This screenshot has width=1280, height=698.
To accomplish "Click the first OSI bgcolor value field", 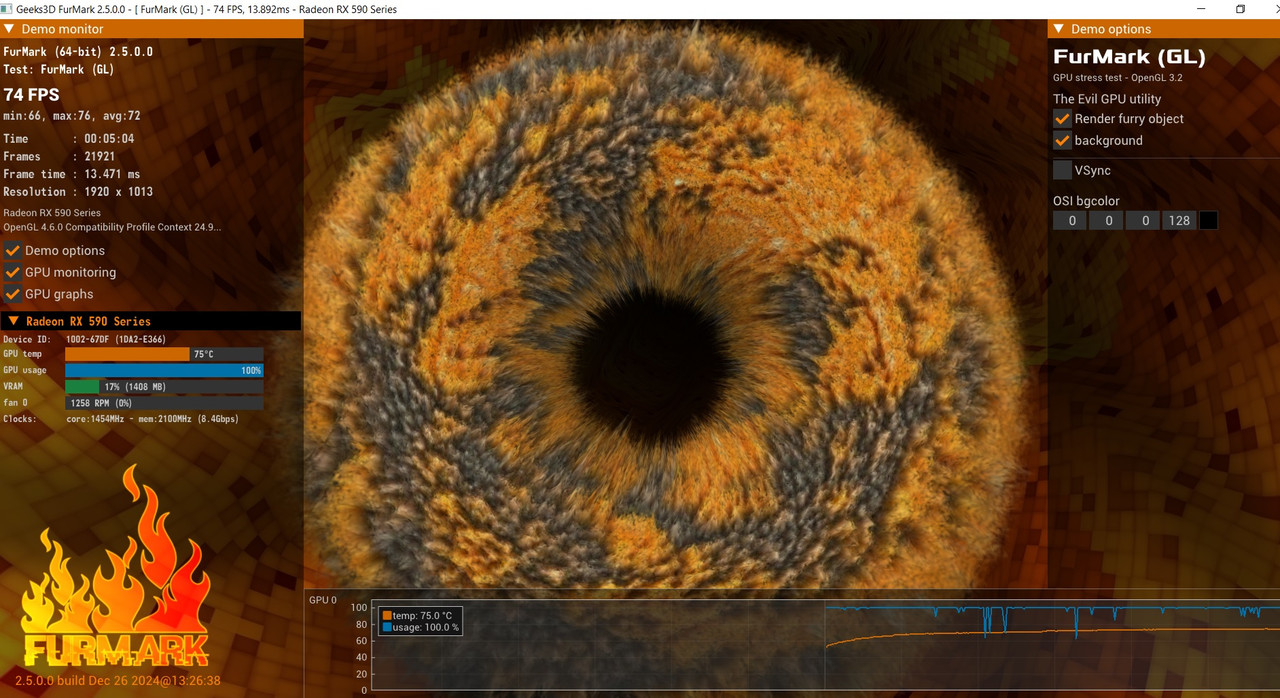I will point(1071,220).
